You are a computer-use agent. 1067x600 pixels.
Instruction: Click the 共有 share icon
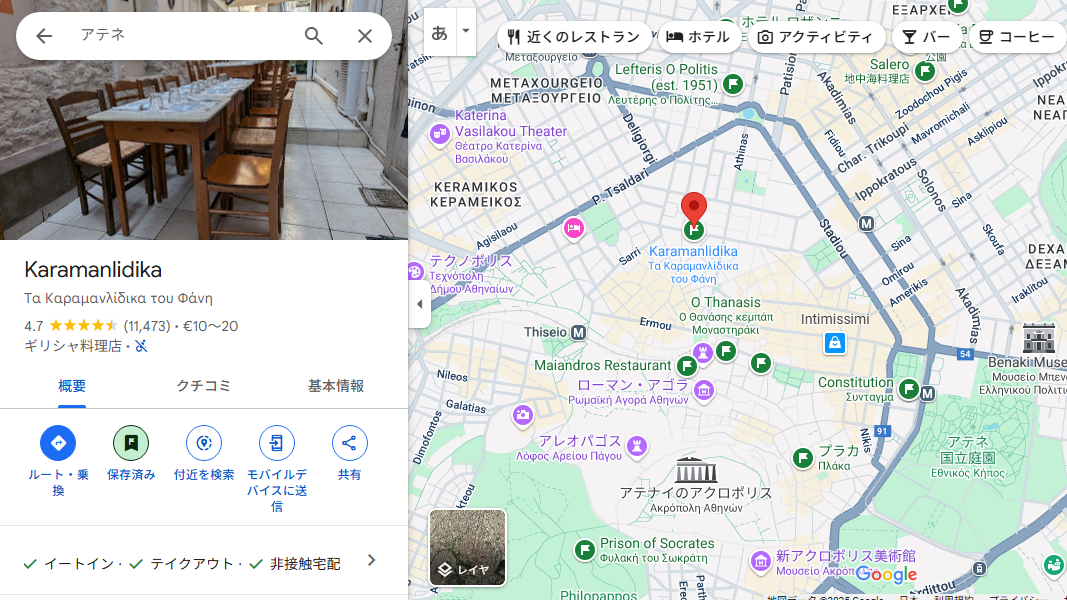pos(349,443)
